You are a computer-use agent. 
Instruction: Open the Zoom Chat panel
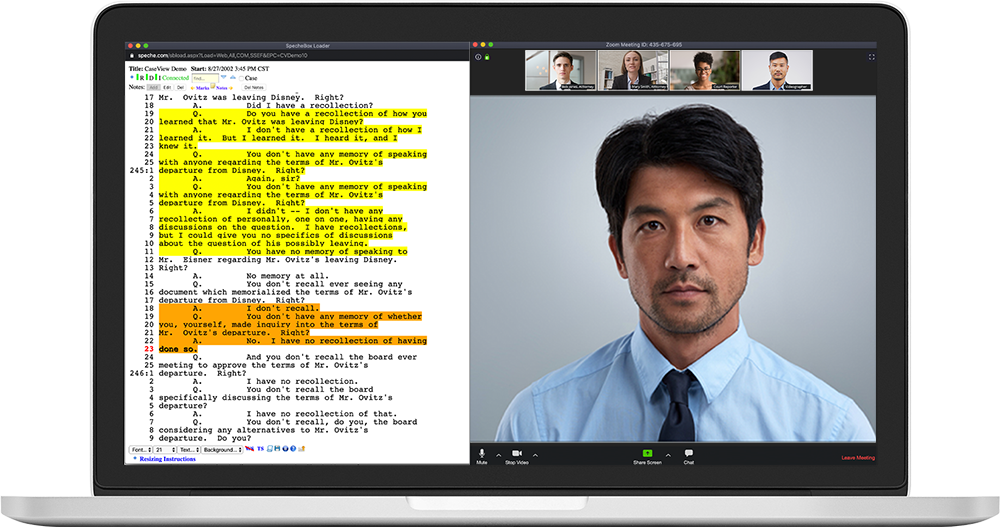click(x=689, y=454)
